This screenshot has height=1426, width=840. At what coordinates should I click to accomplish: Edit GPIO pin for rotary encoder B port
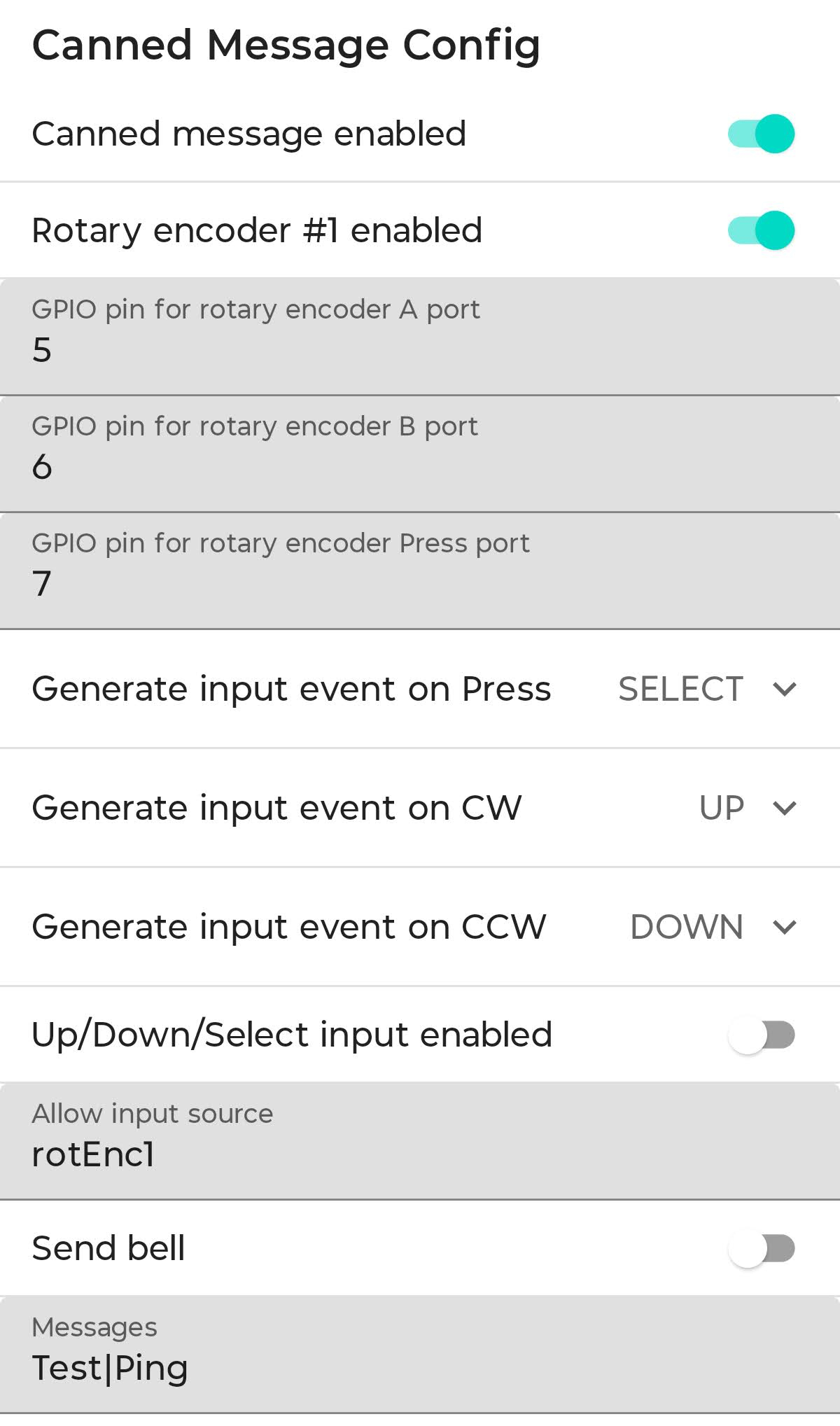coord(420,454)
